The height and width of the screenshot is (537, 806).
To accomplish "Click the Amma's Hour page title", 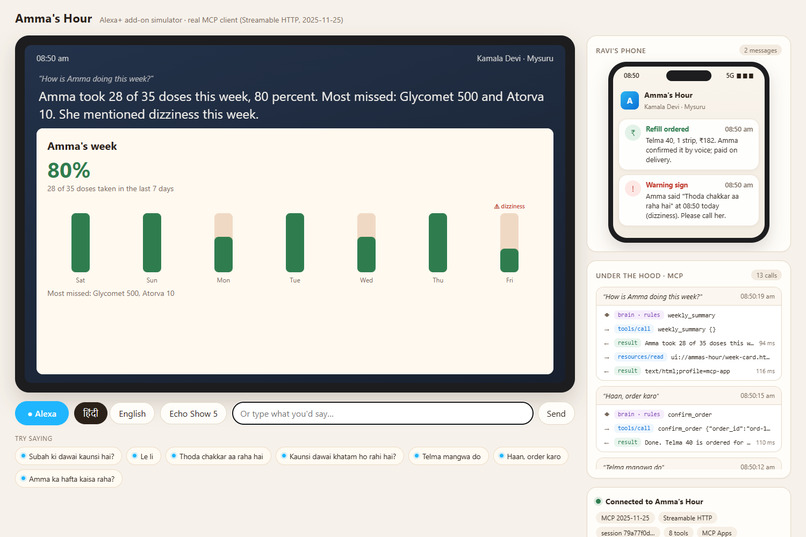I will pos(53,18).
